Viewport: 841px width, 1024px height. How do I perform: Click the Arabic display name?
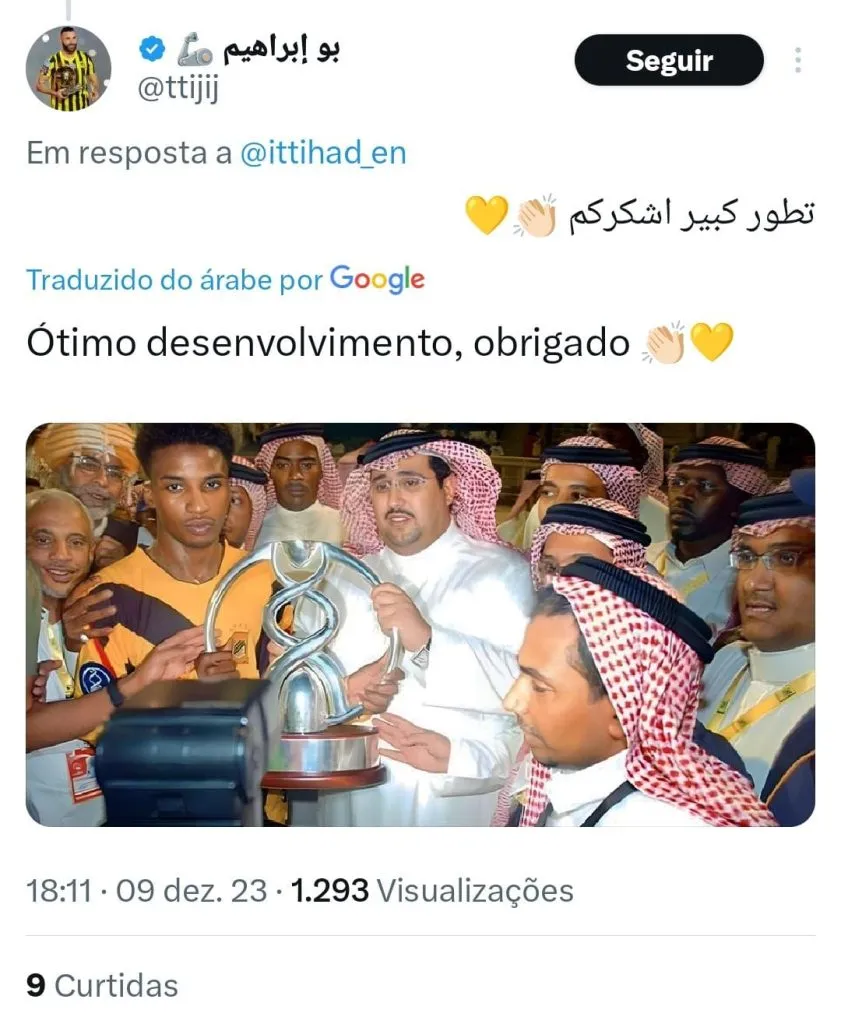281,50
